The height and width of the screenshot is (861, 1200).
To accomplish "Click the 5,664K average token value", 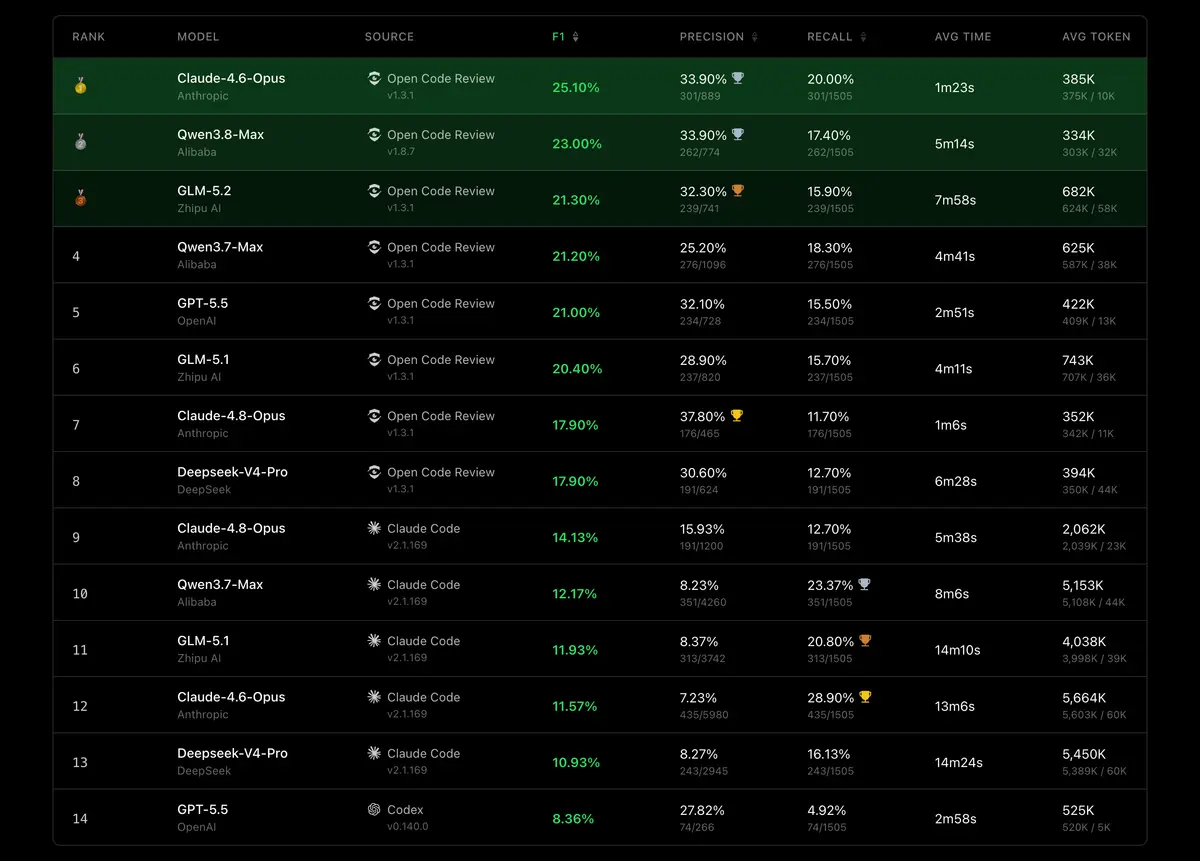I will click(x=1084, y=697).
